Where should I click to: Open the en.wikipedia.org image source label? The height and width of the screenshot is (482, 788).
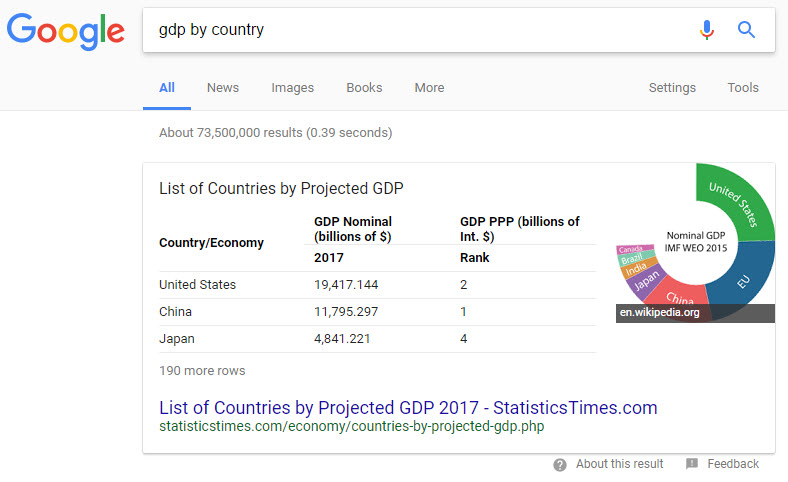659,313
